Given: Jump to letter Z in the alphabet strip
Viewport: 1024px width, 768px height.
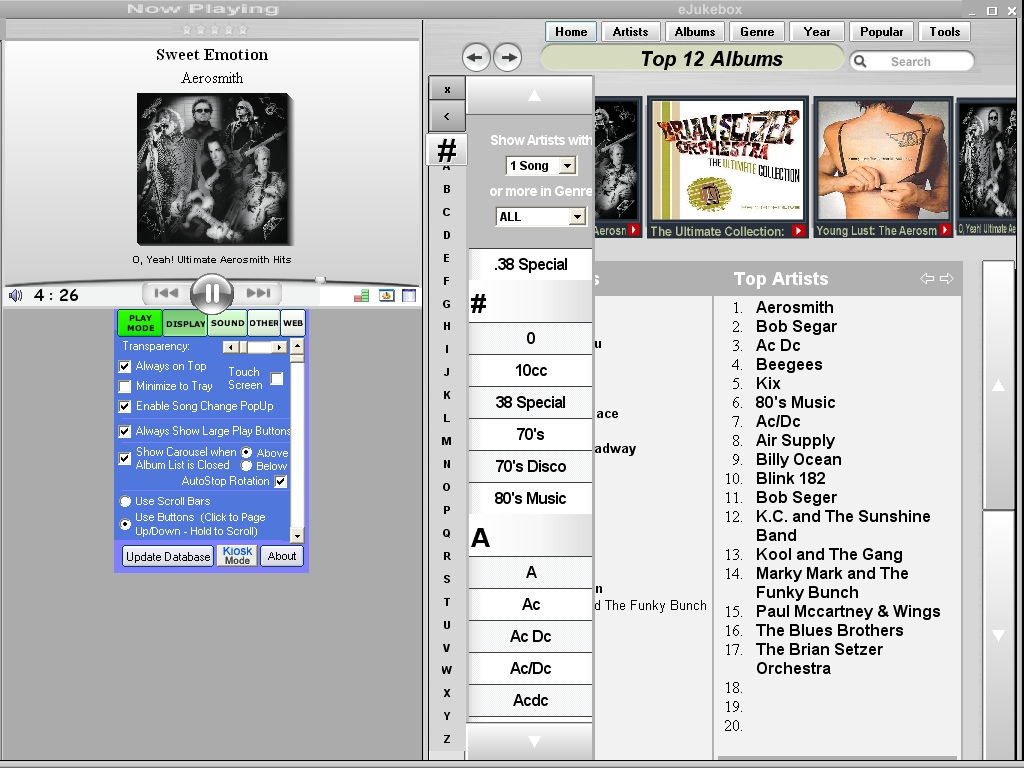Looking at the screenshot, I should tap(447, 739).
